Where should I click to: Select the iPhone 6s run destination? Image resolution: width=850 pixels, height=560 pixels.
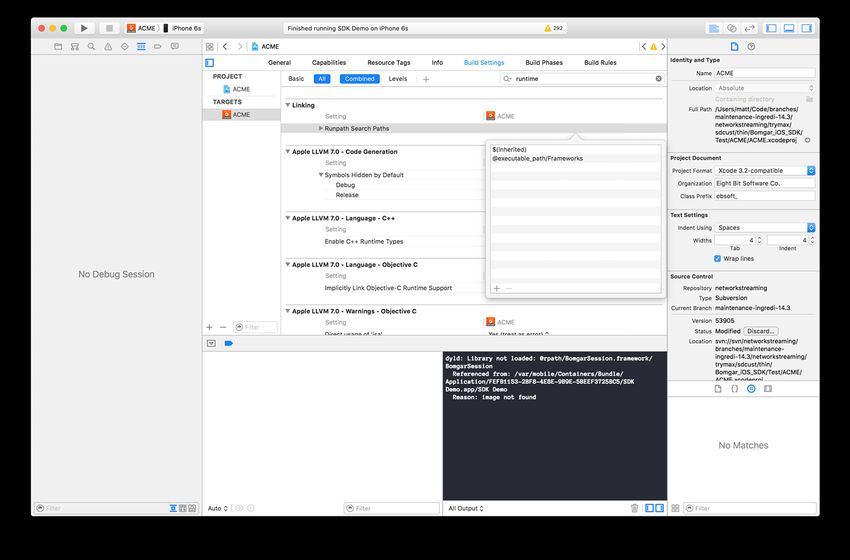coord(183,28)
